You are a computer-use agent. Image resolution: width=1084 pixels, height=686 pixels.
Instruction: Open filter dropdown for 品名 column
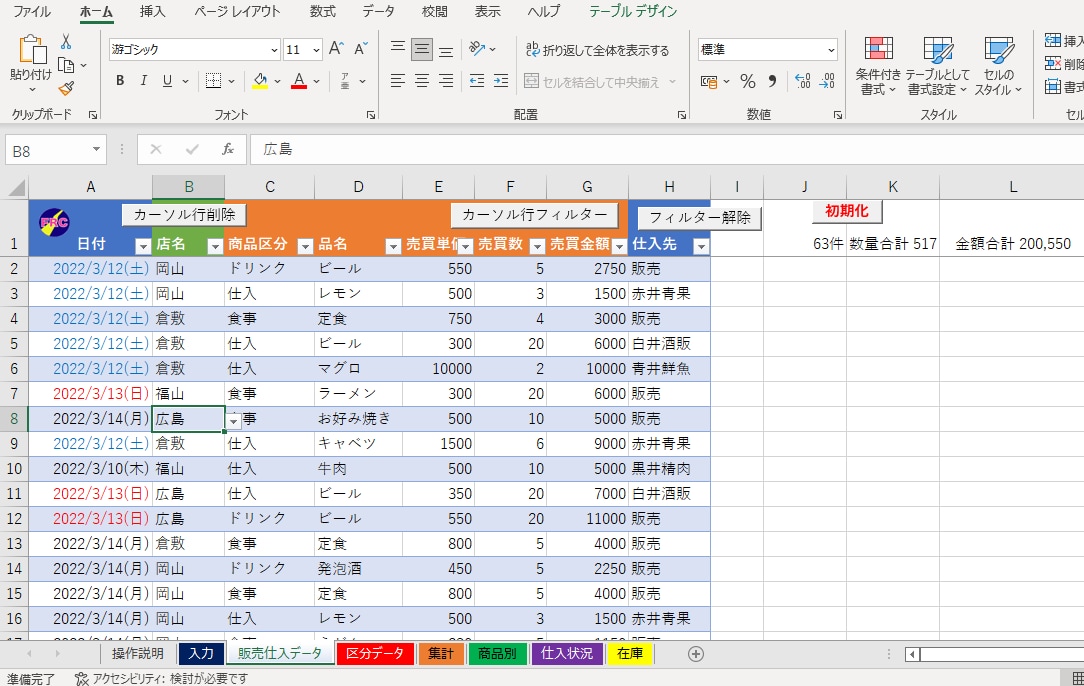[393, 245]
